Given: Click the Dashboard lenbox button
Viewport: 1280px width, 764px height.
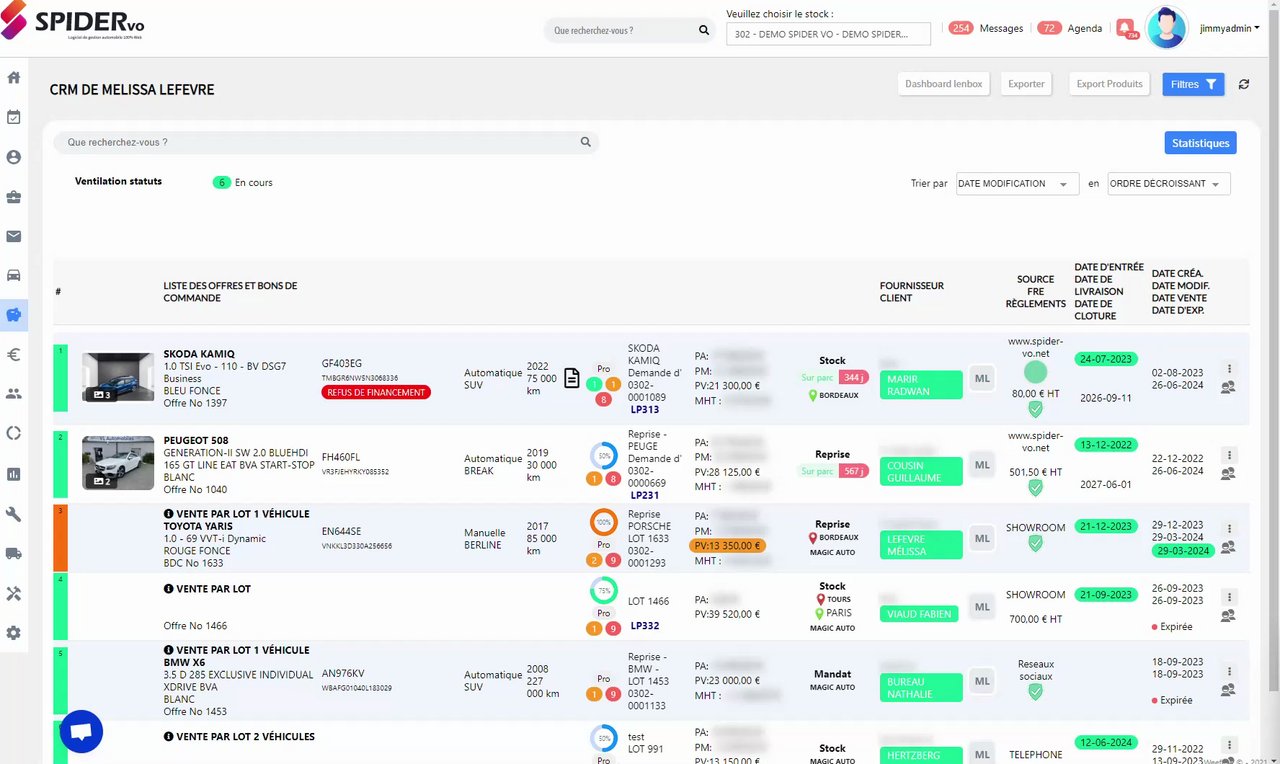Looking at the screenshot, I should point(944,84).
